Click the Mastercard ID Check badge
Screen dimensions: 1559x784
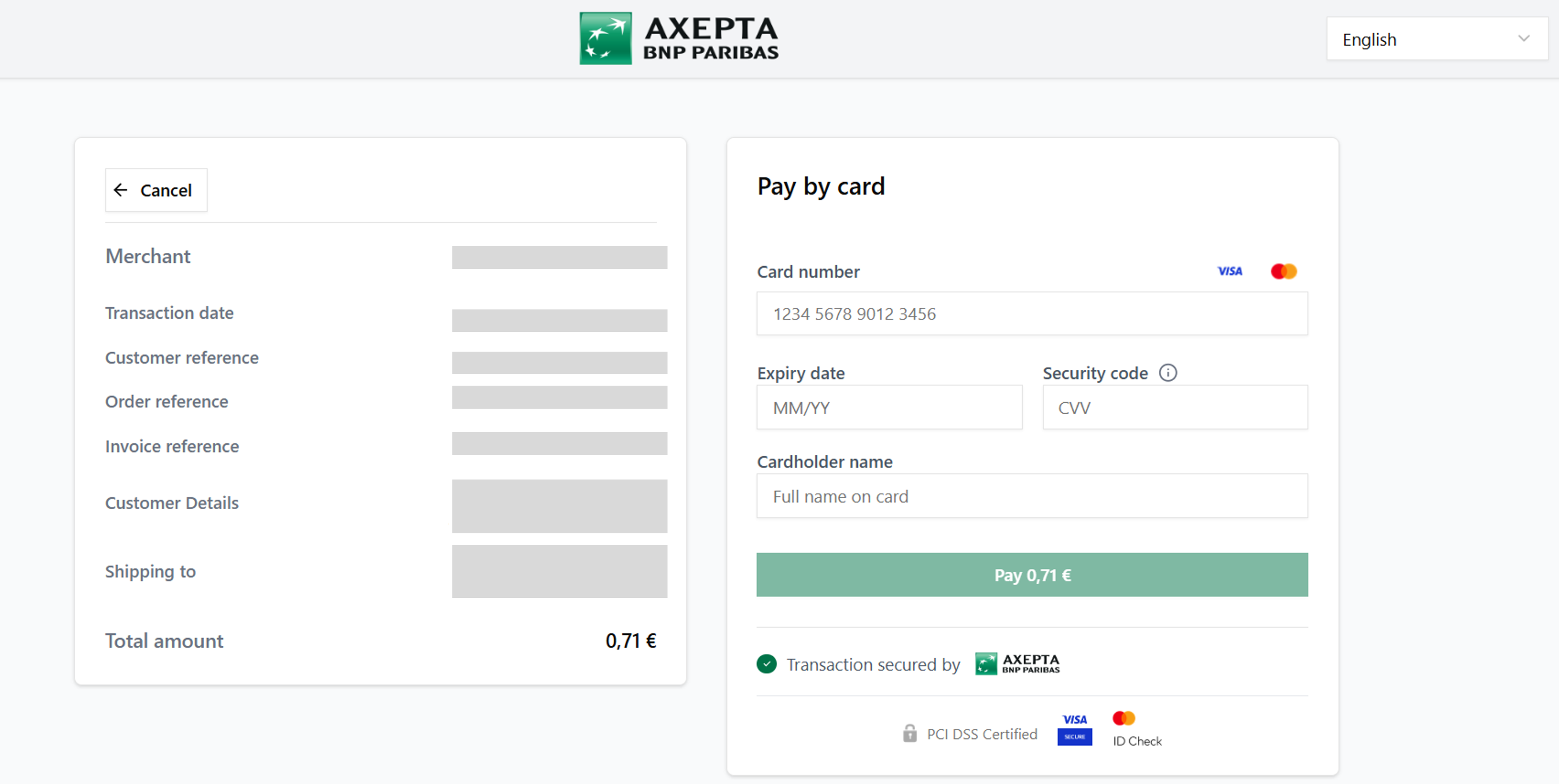(x=1136, y=729)
